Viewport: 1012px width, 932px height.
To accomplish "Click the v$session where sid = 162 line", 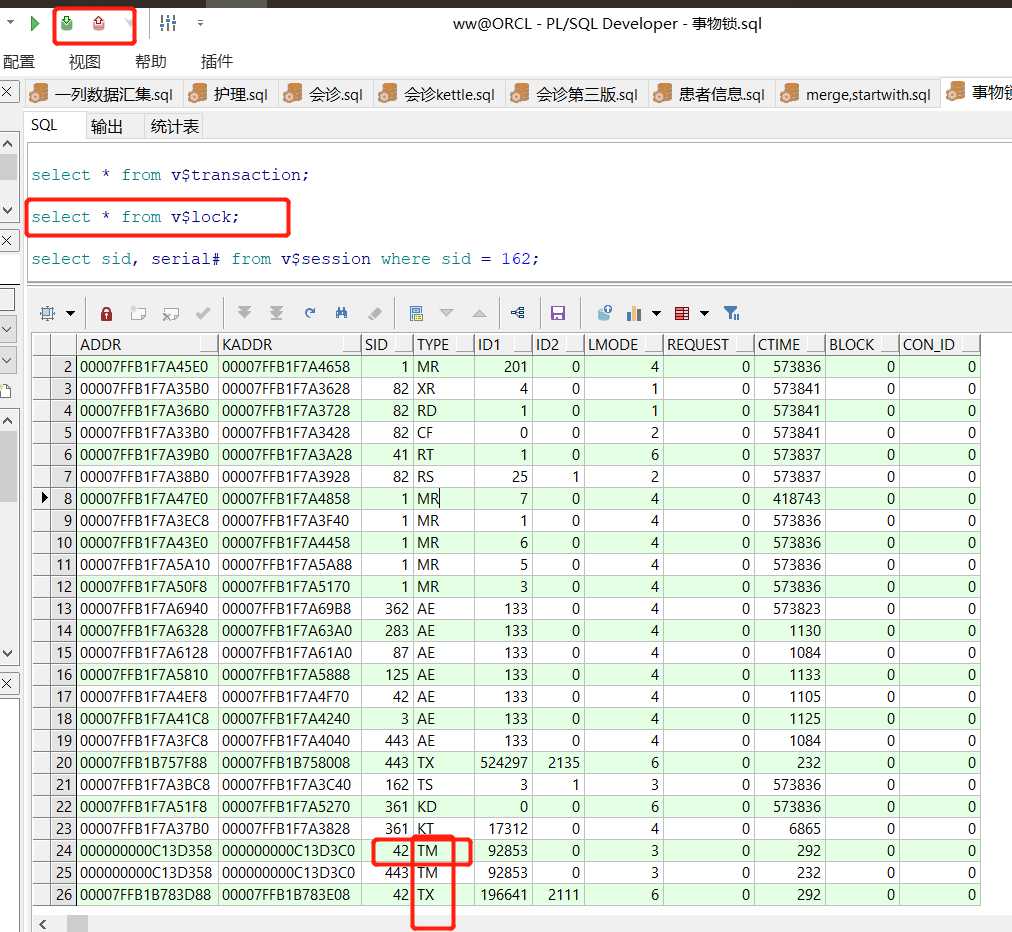I will click(285, 259).
